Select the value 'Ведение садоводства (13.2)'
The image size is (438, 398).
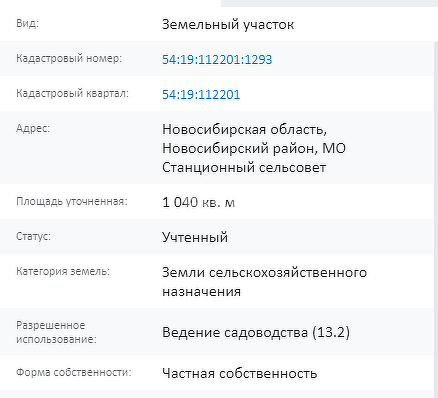[256, 333]
